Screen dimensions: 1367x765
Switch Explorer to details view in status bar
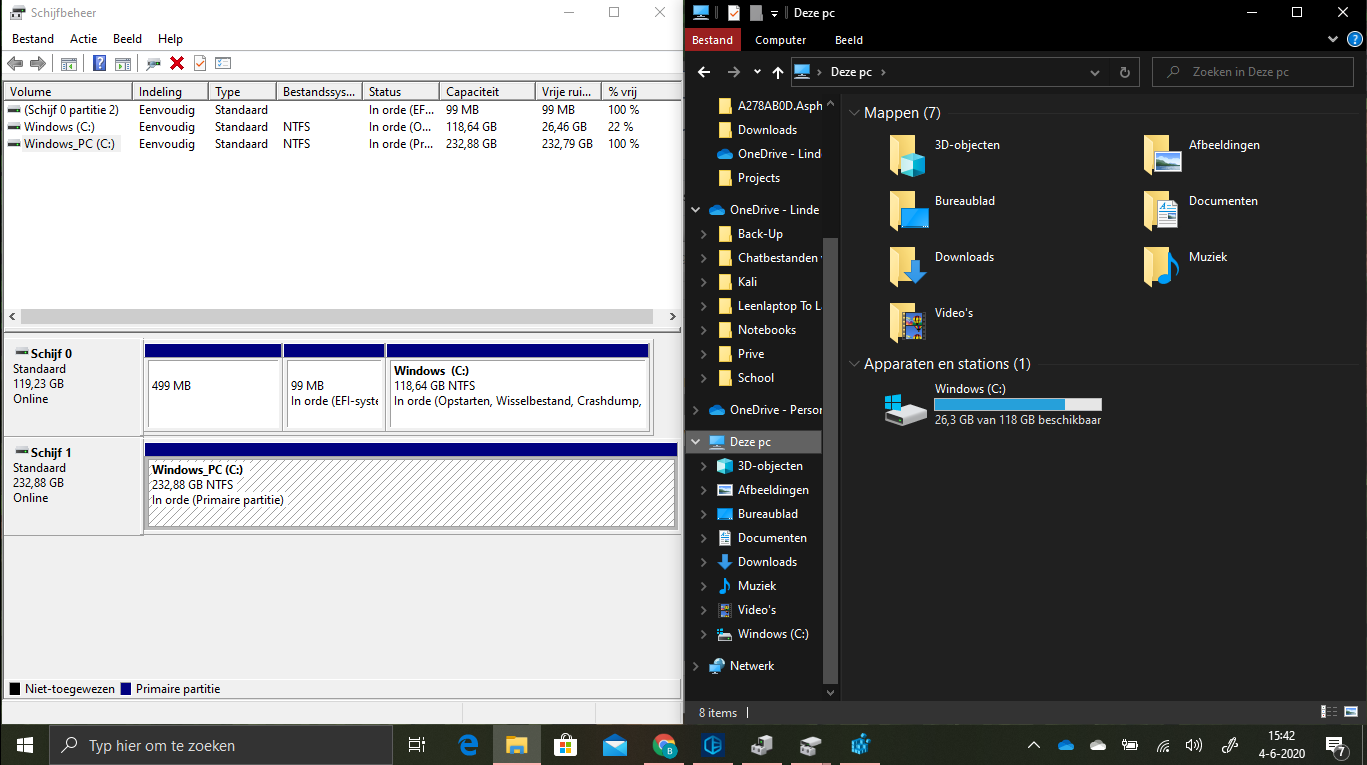pyautogui.click(x=1328, y=711)
